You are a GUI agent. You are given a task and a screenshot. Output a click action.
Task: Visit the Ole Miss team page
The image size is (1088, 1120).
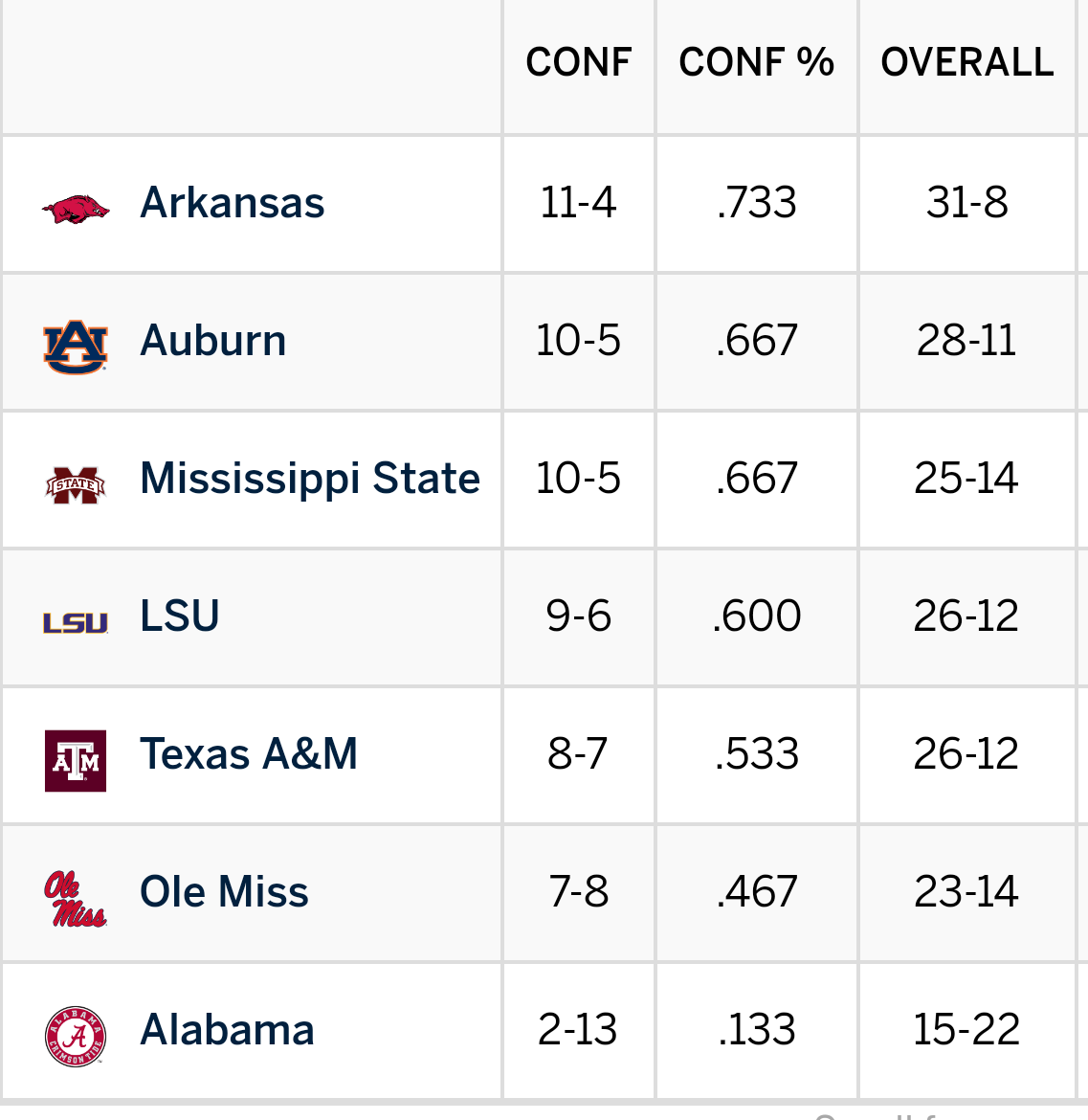(224, 892)
